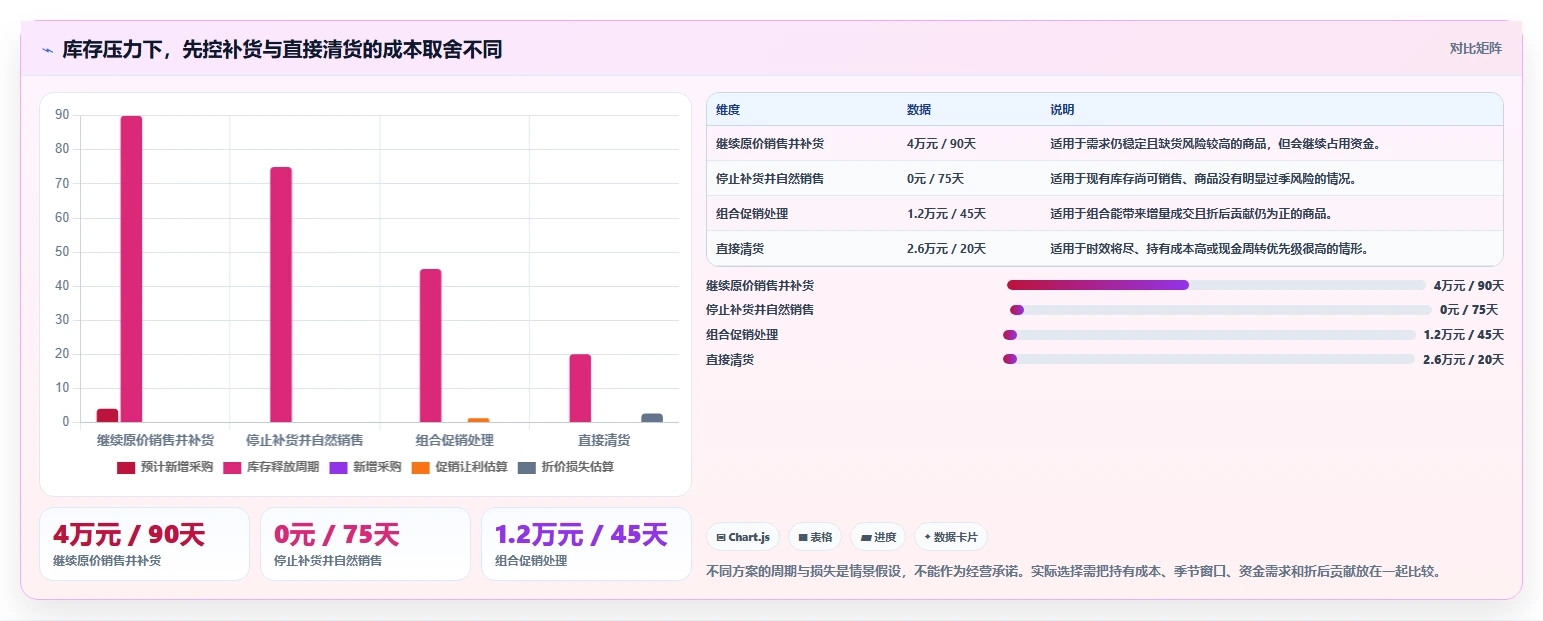Click the x-axis label 直接清货
This screenshot has width=1543, height=621.
(x=604, y=440)
